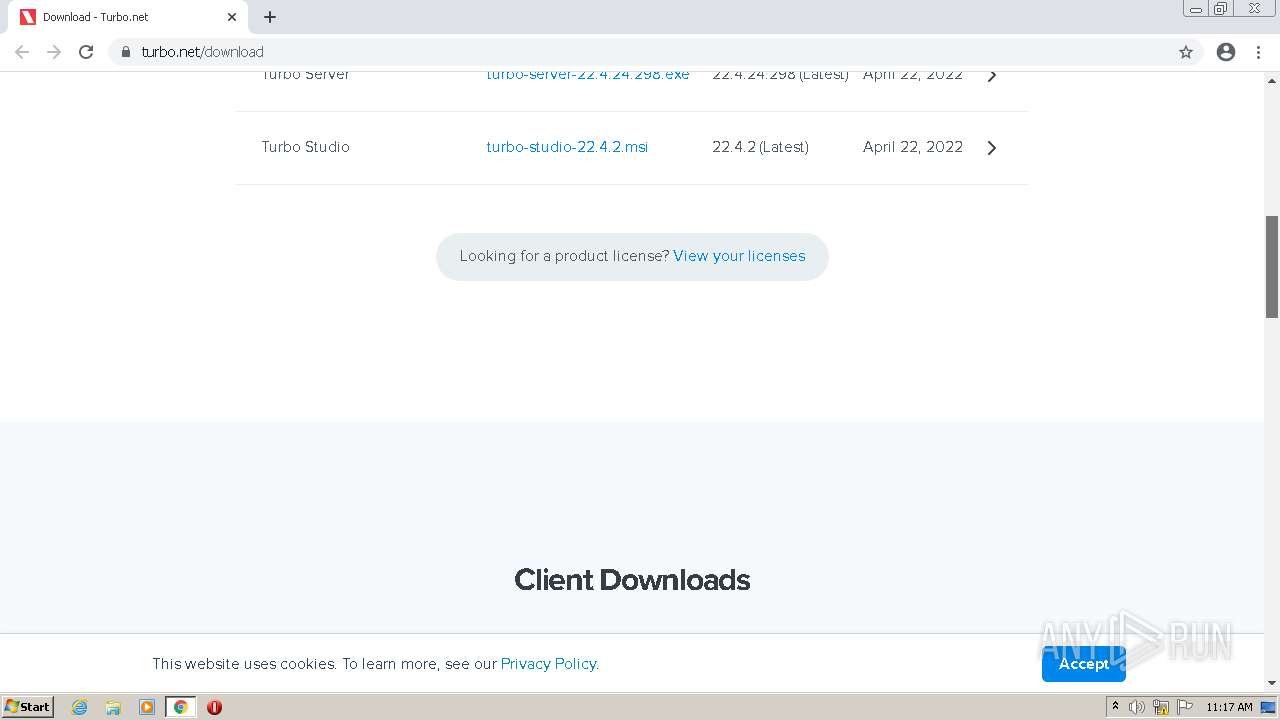Viewport: 1280px width, 720px height.
Task: Click the Client Downloads heading
Action: (632, 580)
